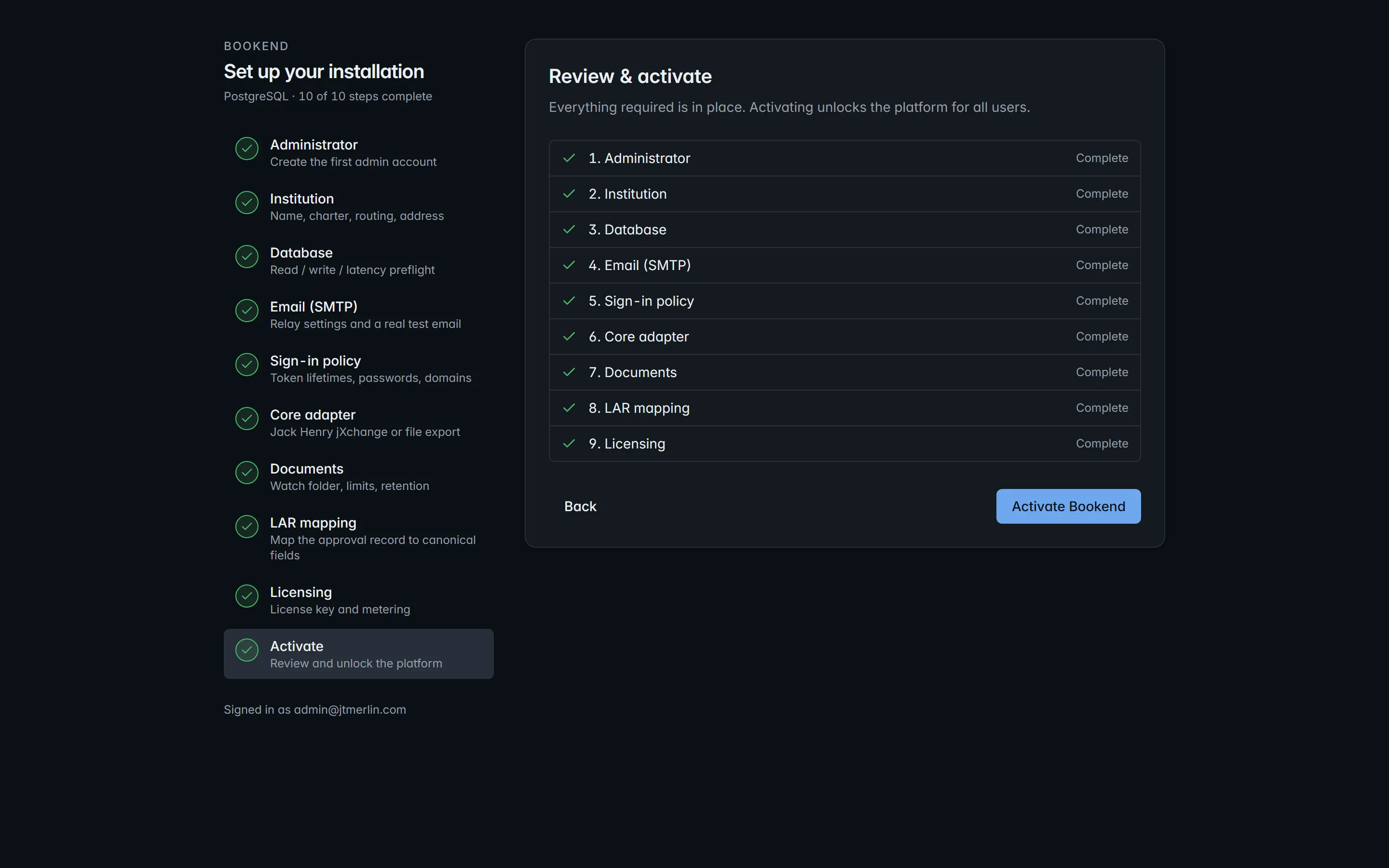Click Complete status on the Administrator row
Viewport: 1389px width, 868px height.
click(x=1102, y=158)
